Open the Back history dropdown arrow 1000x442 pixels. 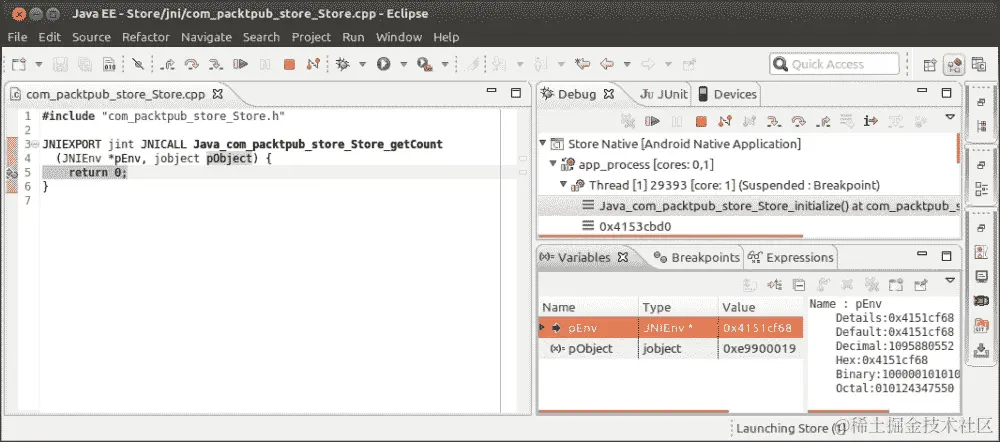(627, 64)
